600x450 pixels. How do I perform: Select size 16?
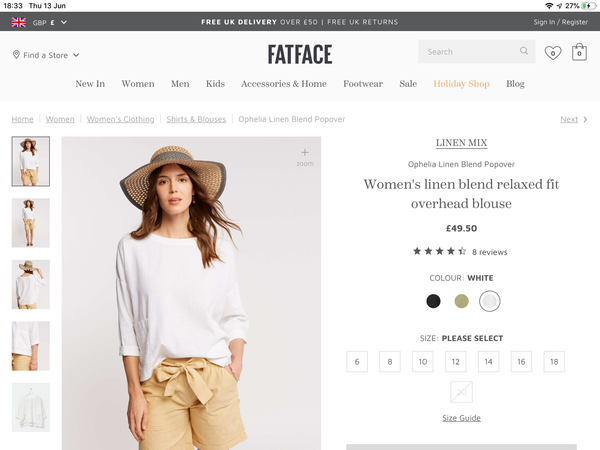[521, 362]
